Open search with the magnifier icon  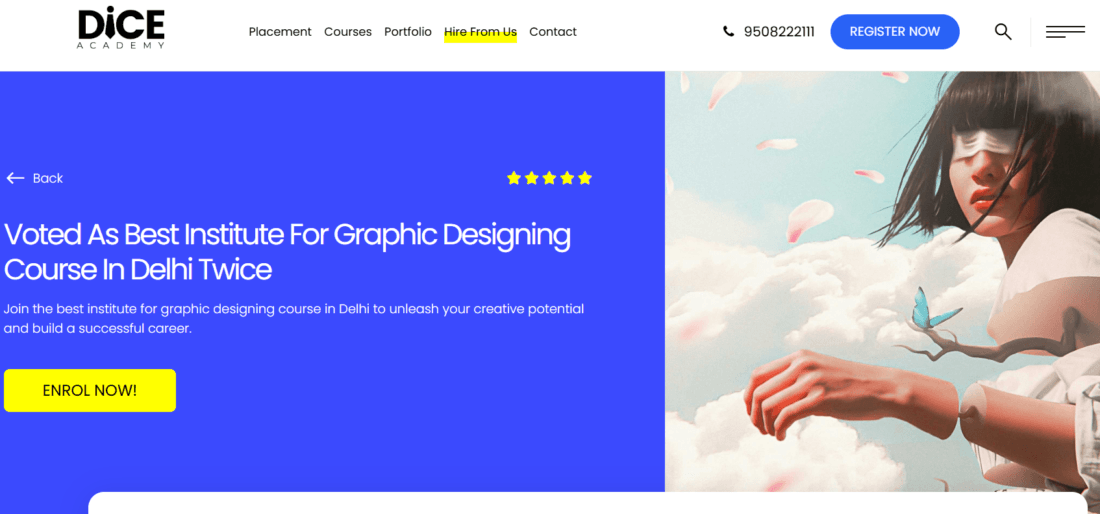1003,32
